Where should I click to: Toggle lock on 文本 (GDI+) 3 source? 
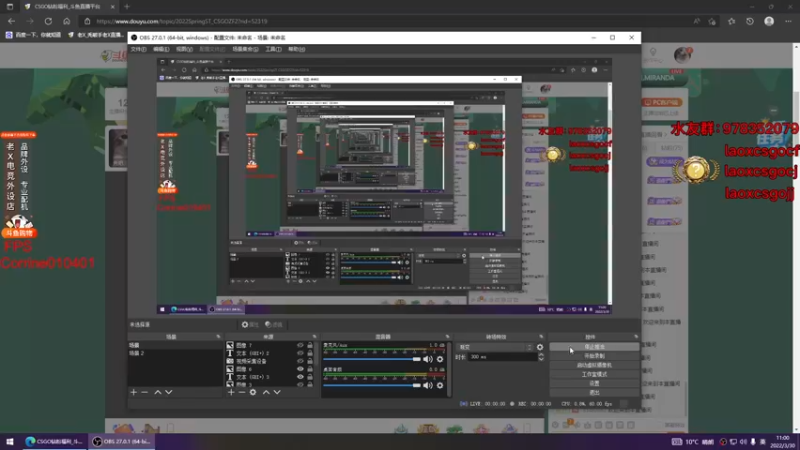[x=310, y=377]
